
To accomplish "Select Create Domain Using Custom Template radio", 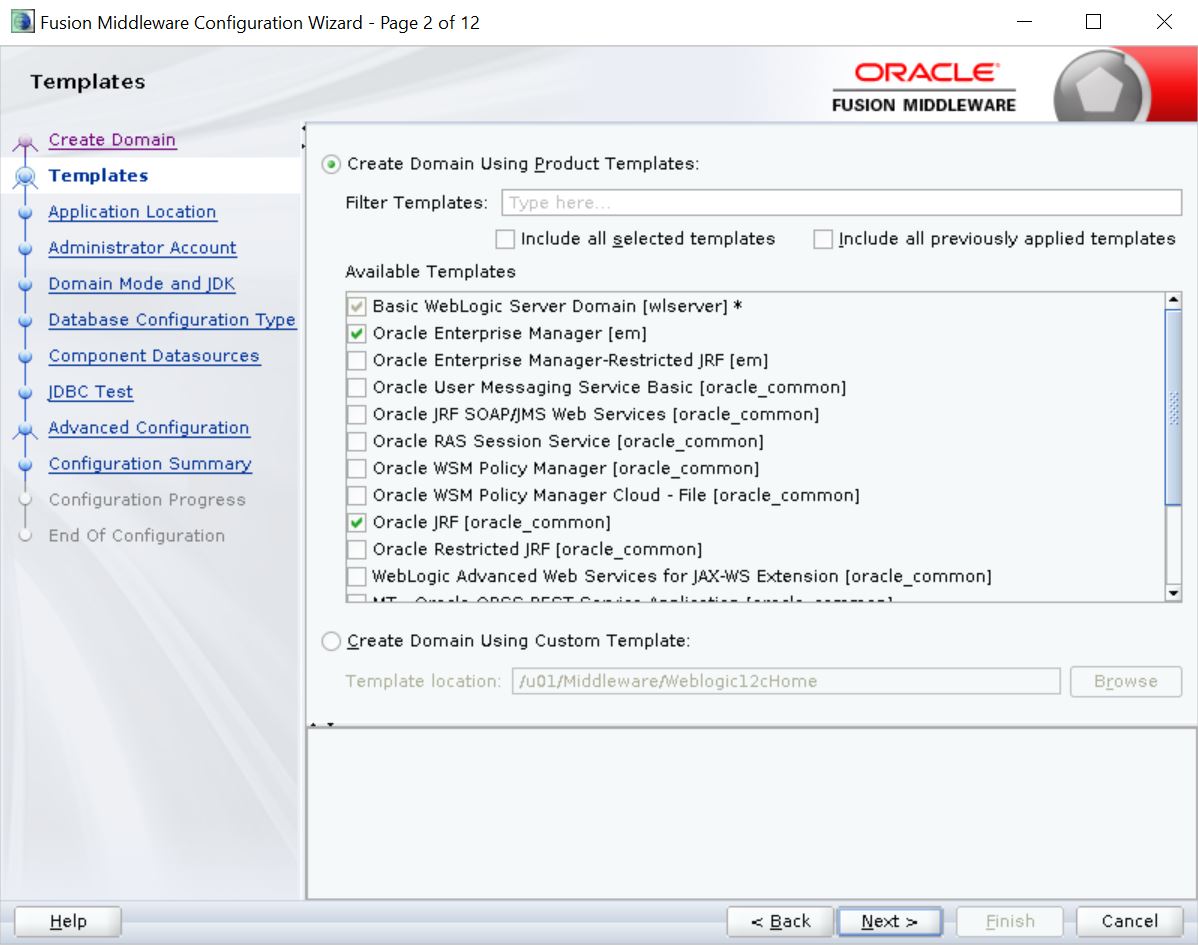I will [x=331, y=641].
